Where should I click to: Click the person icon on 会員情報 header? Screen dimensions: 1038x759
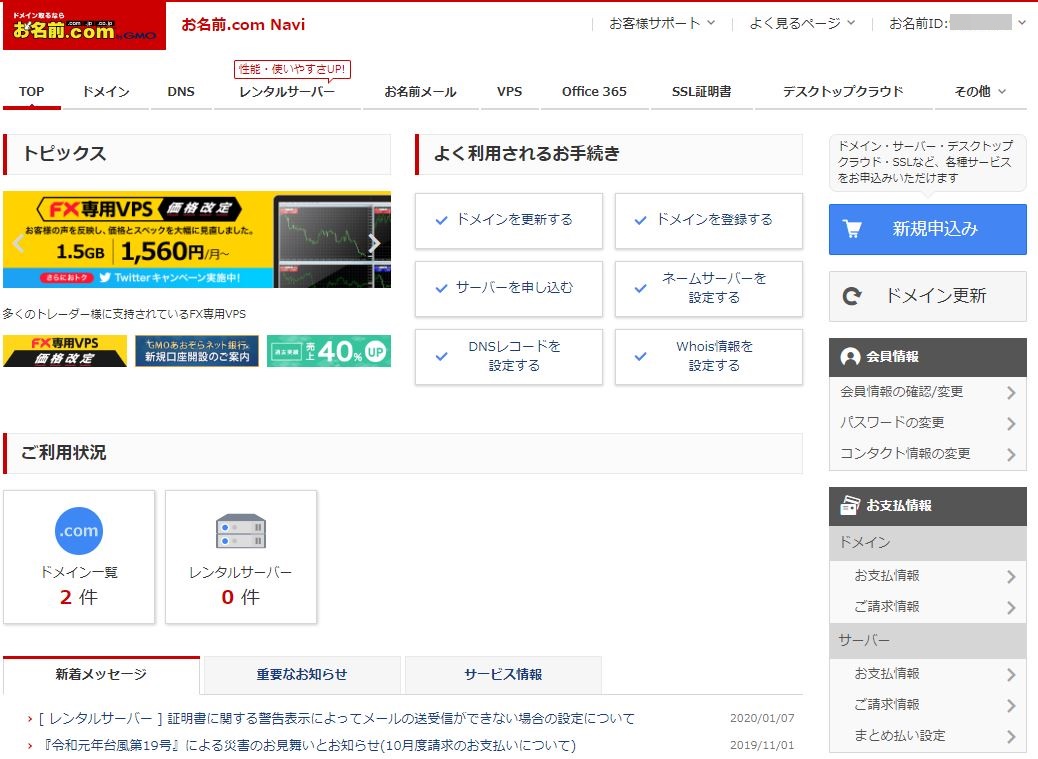[848, 357]
